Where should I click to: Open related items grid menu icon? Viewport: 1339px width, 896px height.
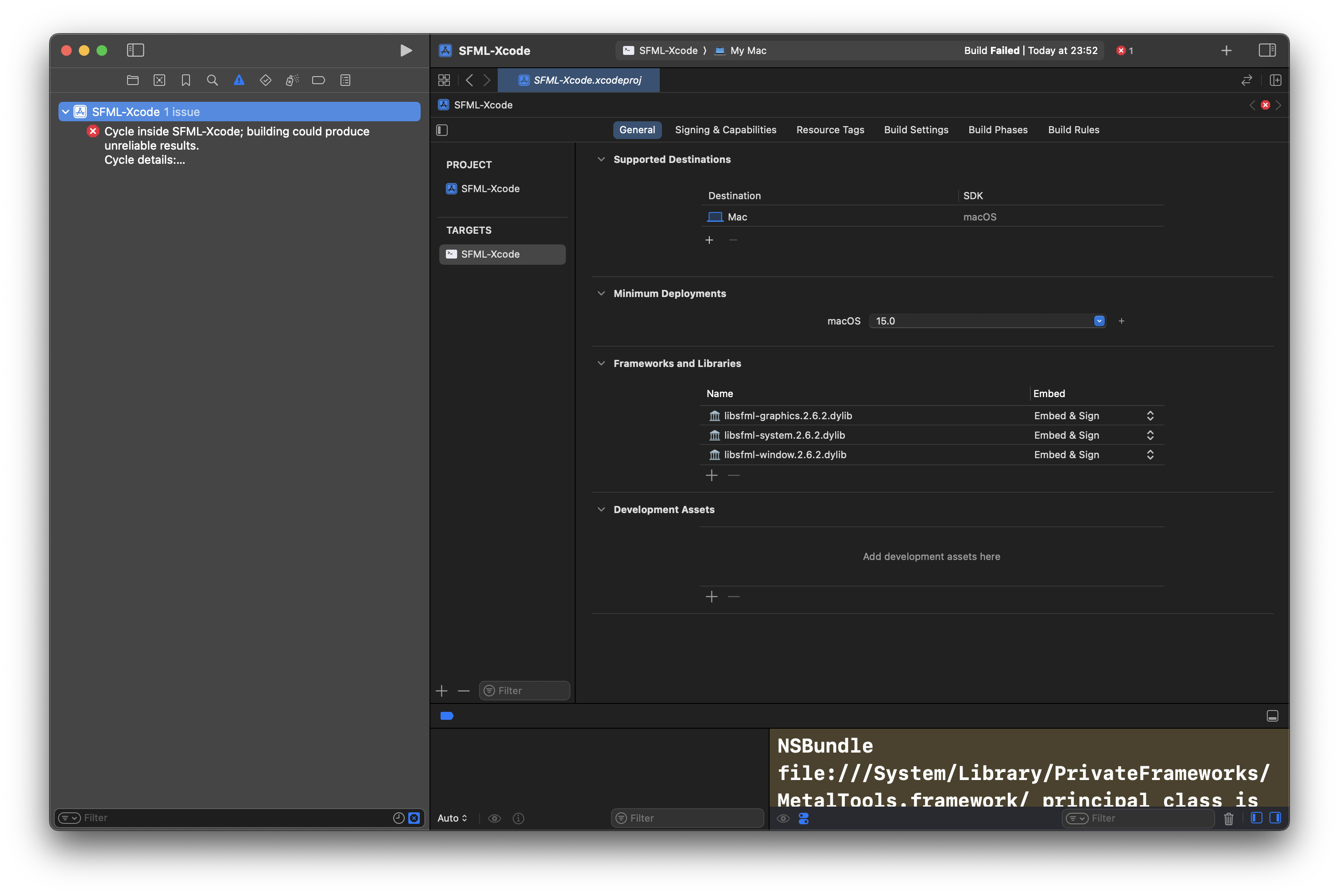(444, 80)
